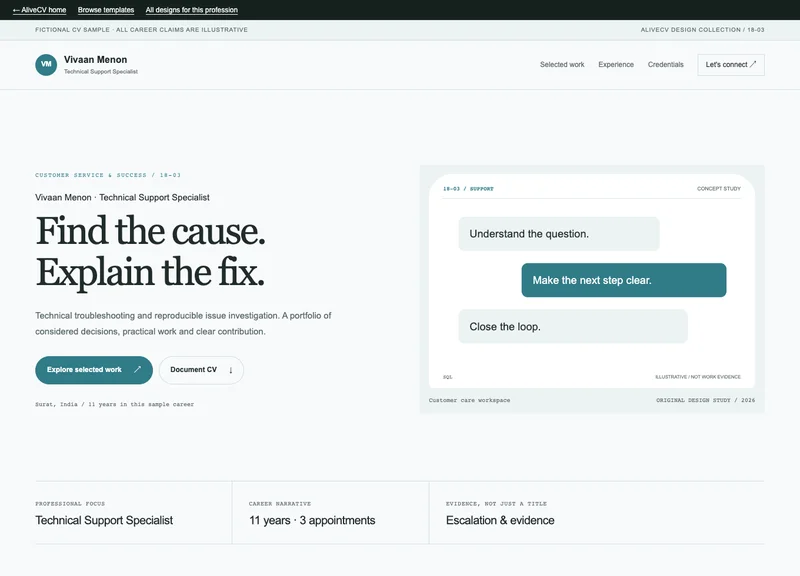
Task: Click the 'CONCEPT STUDY' label
Action: click(x=719, y=189)
